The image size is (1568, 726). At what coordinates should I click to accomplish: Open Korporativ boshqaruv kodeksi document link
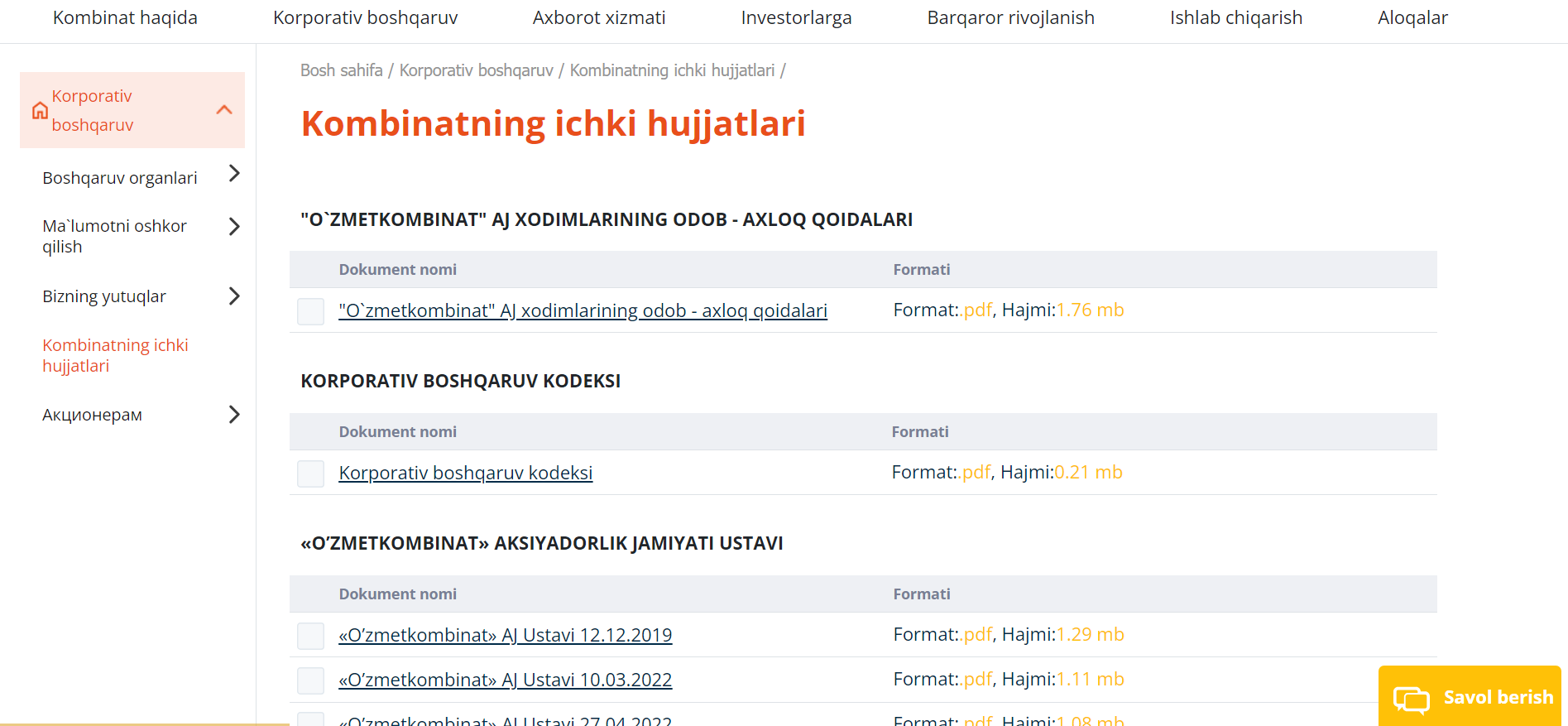(x=466, y=473)
